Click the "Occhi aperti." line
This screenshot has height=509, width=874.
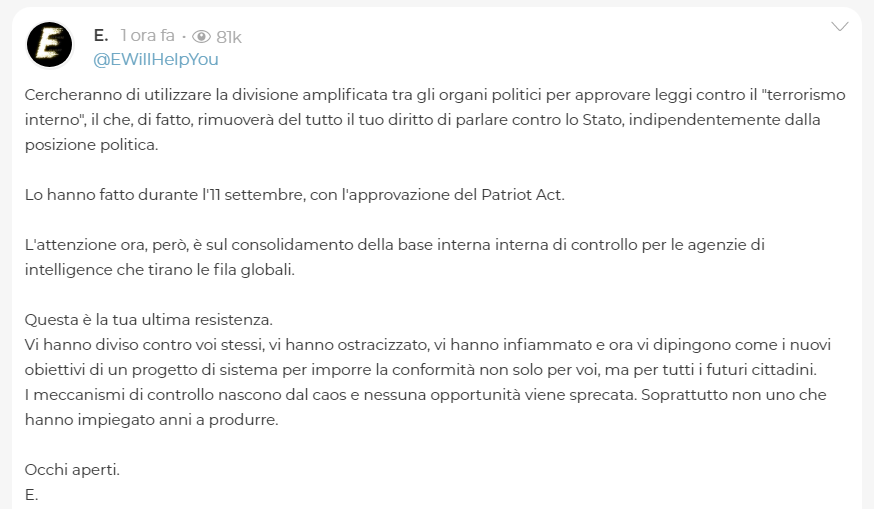click(x=72, y=470)
